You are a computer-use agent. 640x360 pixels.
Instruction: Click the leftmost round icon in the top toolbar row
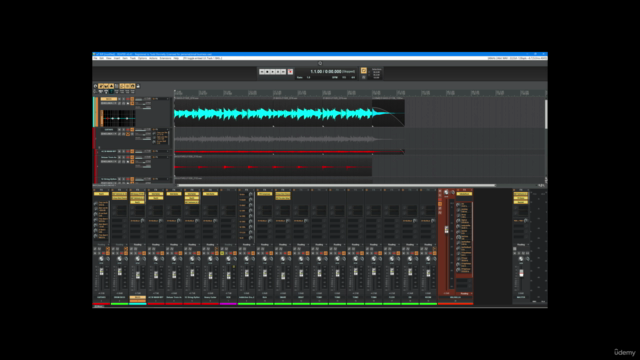[x=96, y=86]
